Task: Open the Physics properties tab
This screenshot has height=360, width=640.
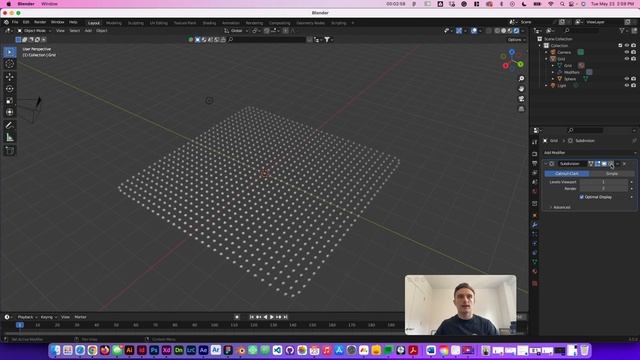Action: [535, 244]
